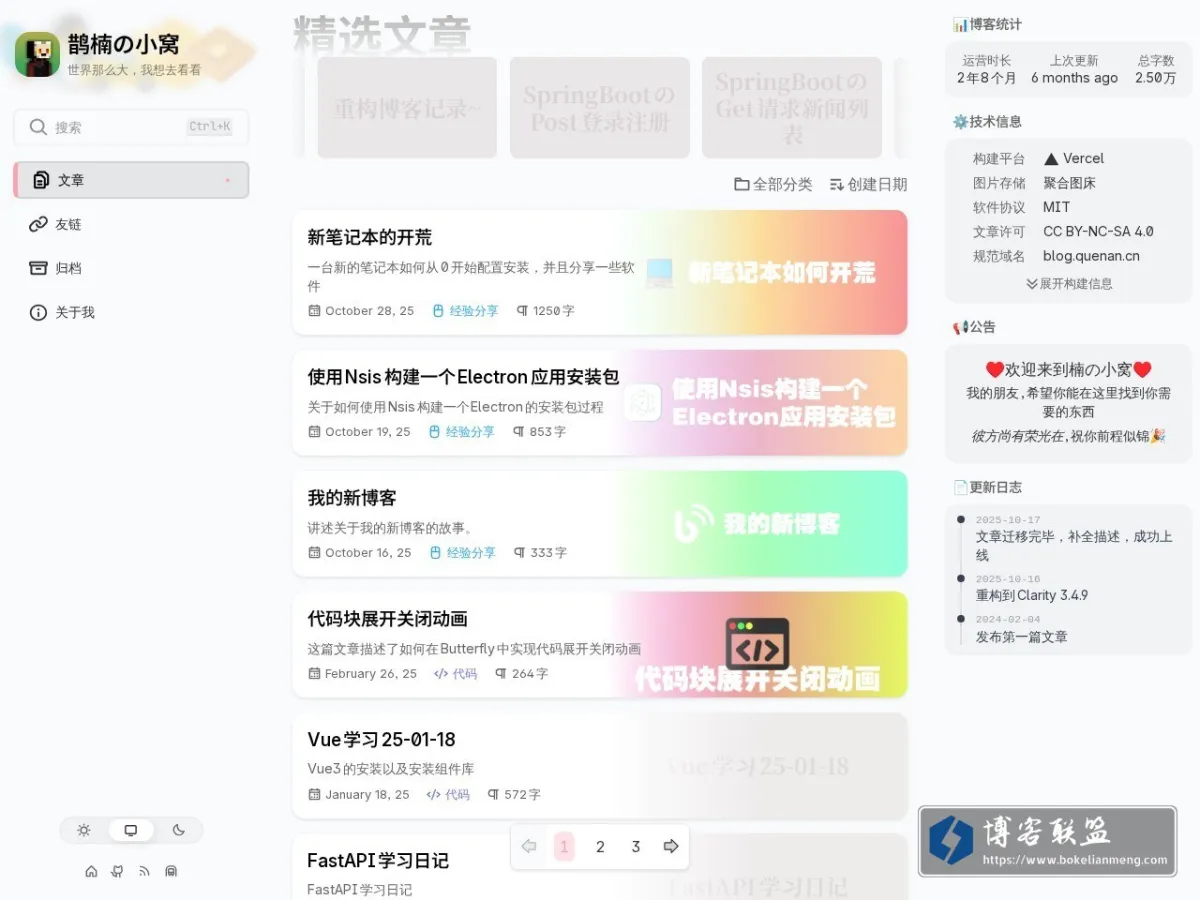Viewport: 1200px width, 900px height.
Task: Click the blog avatar logo image
Action: 38,54
